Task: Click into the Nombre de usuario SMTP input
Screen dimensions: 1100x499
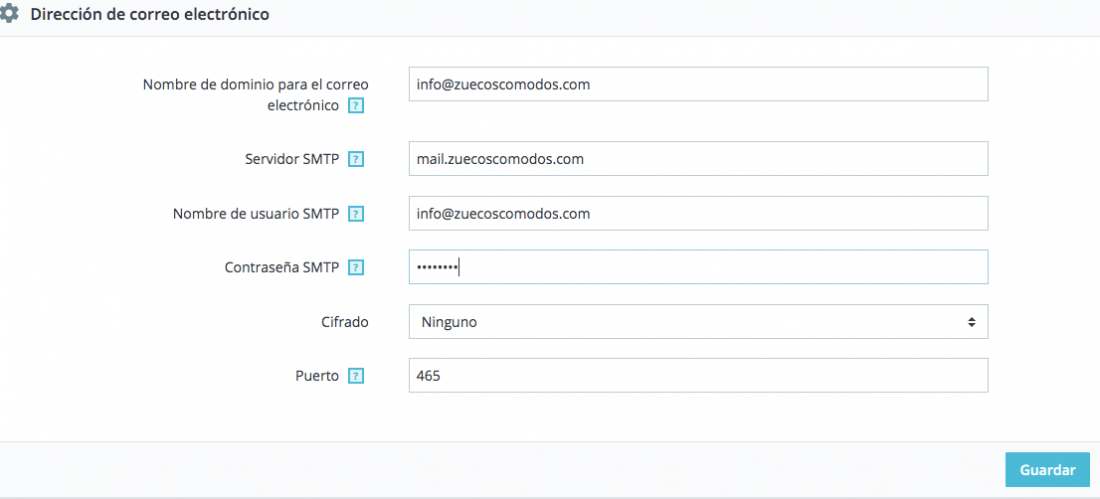Action: 698,213
